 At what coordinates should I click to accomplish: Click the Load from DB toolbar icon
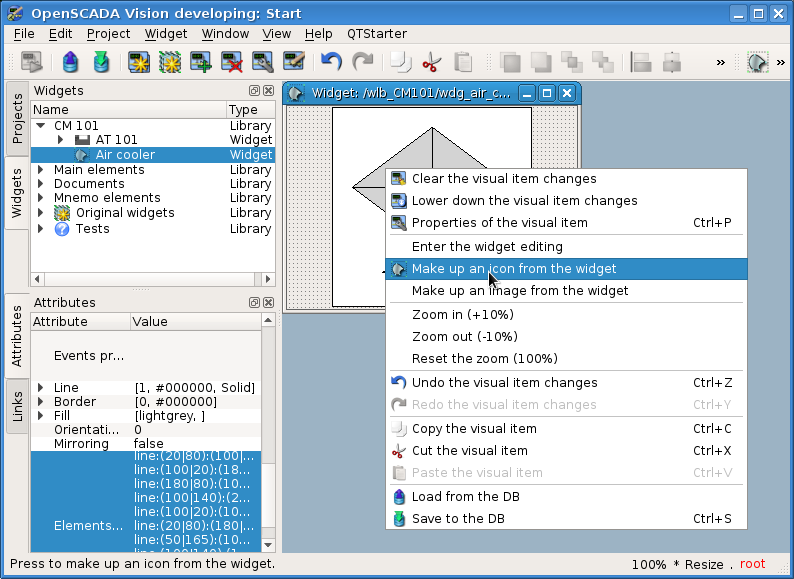[x=70, y=62]
